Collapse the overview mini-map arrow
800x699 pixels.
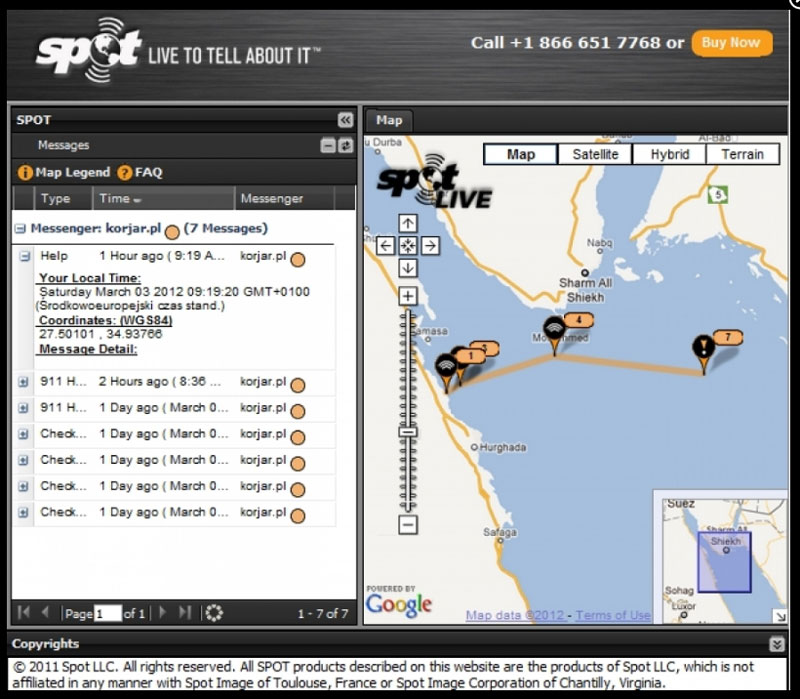[780, 616]
